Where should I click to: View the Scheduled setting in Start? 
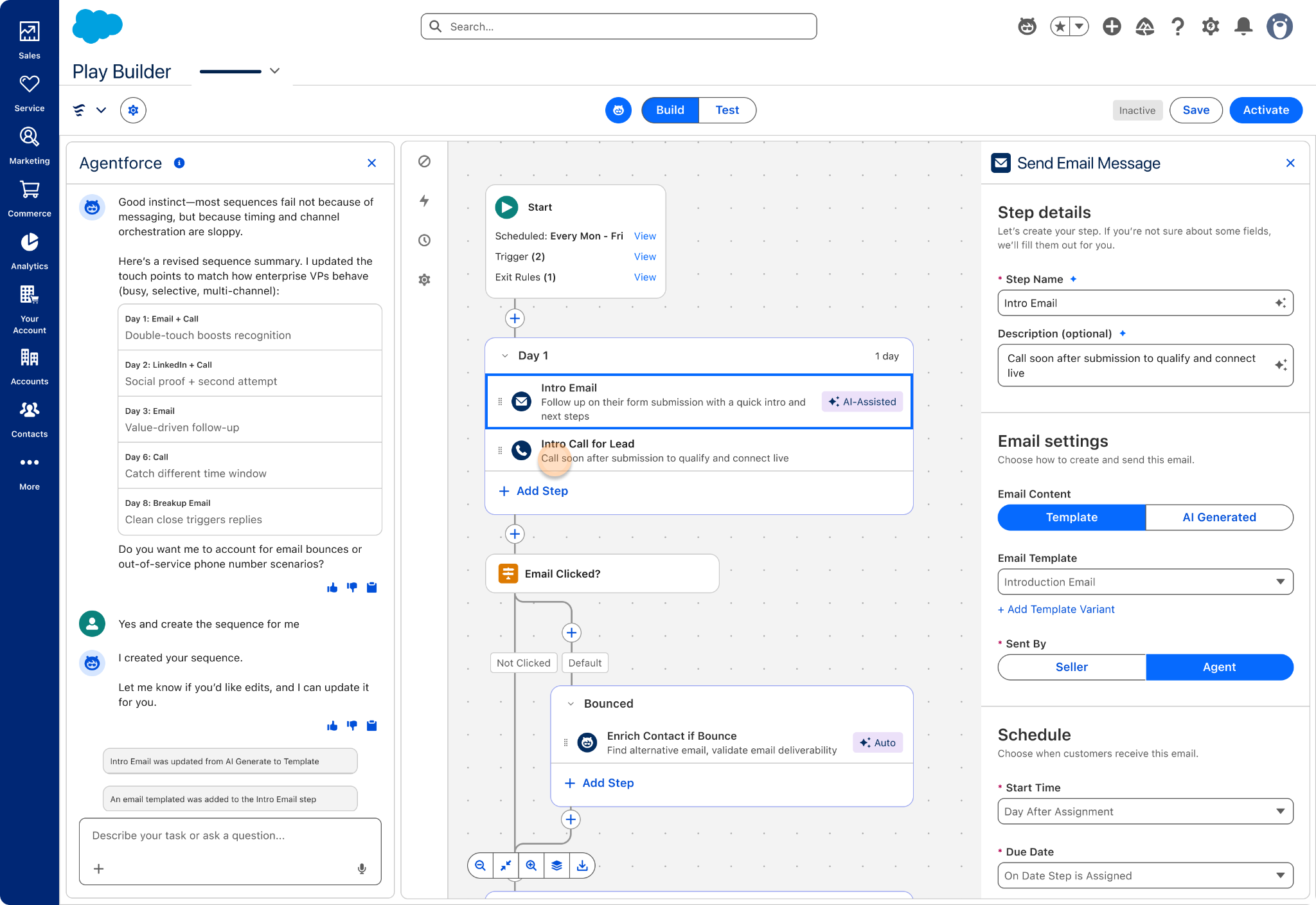(x=645, y=236)
